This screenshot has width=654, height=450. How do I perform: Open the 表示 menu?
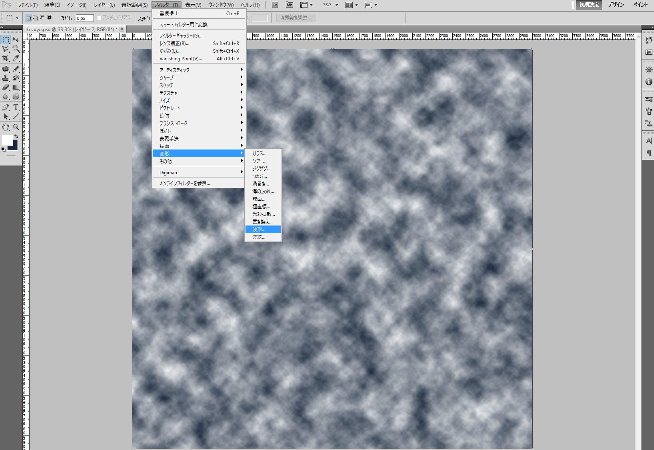[x=193, y=5]
